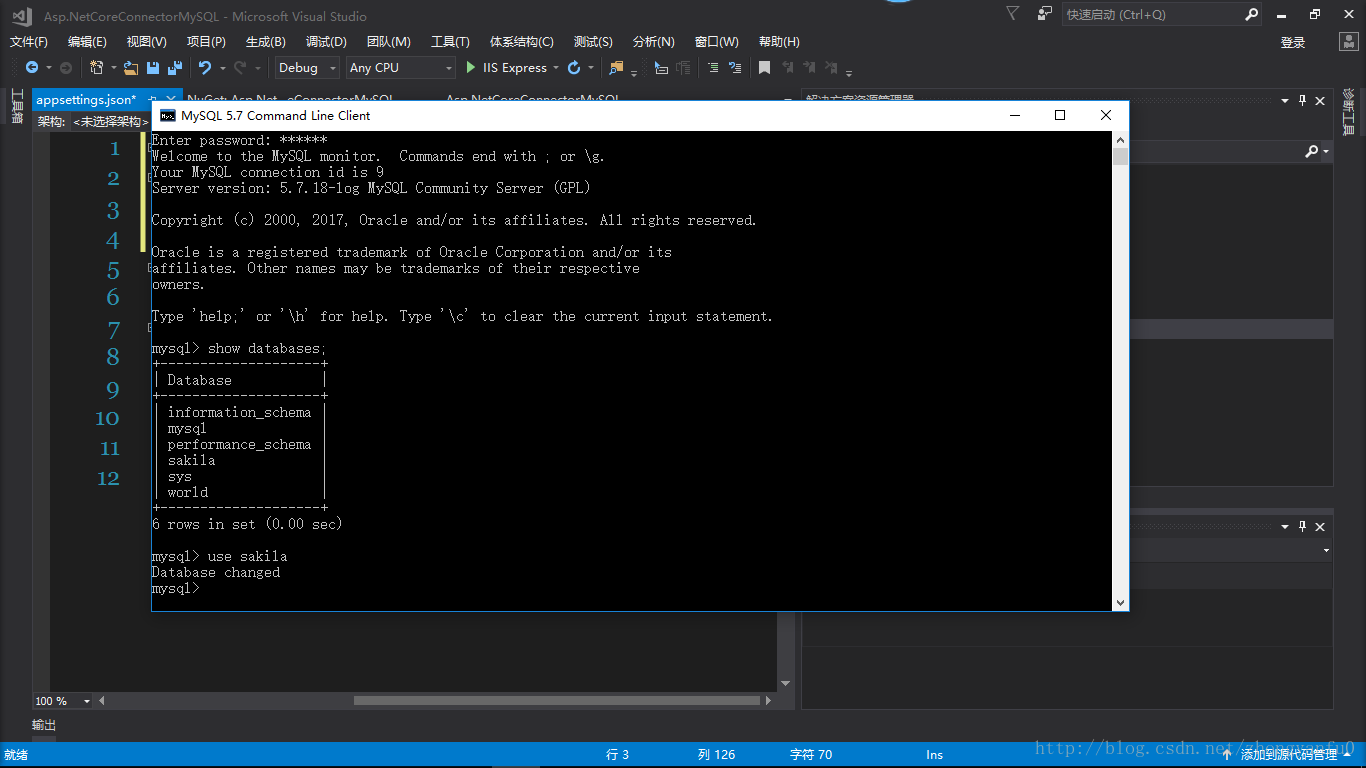Open the 测试(S) menu

click(x=593, y=42)
